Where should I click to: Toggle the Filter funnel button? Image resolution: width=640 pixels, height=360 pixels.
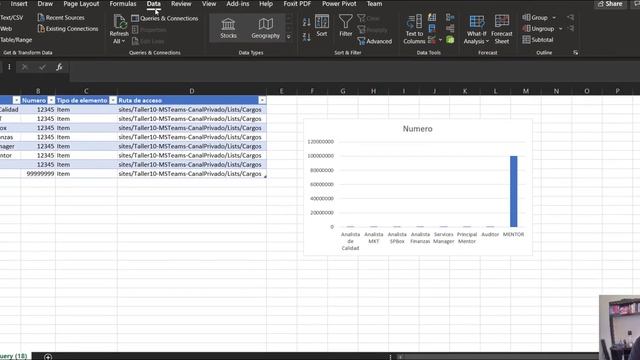tap(345, 26)
